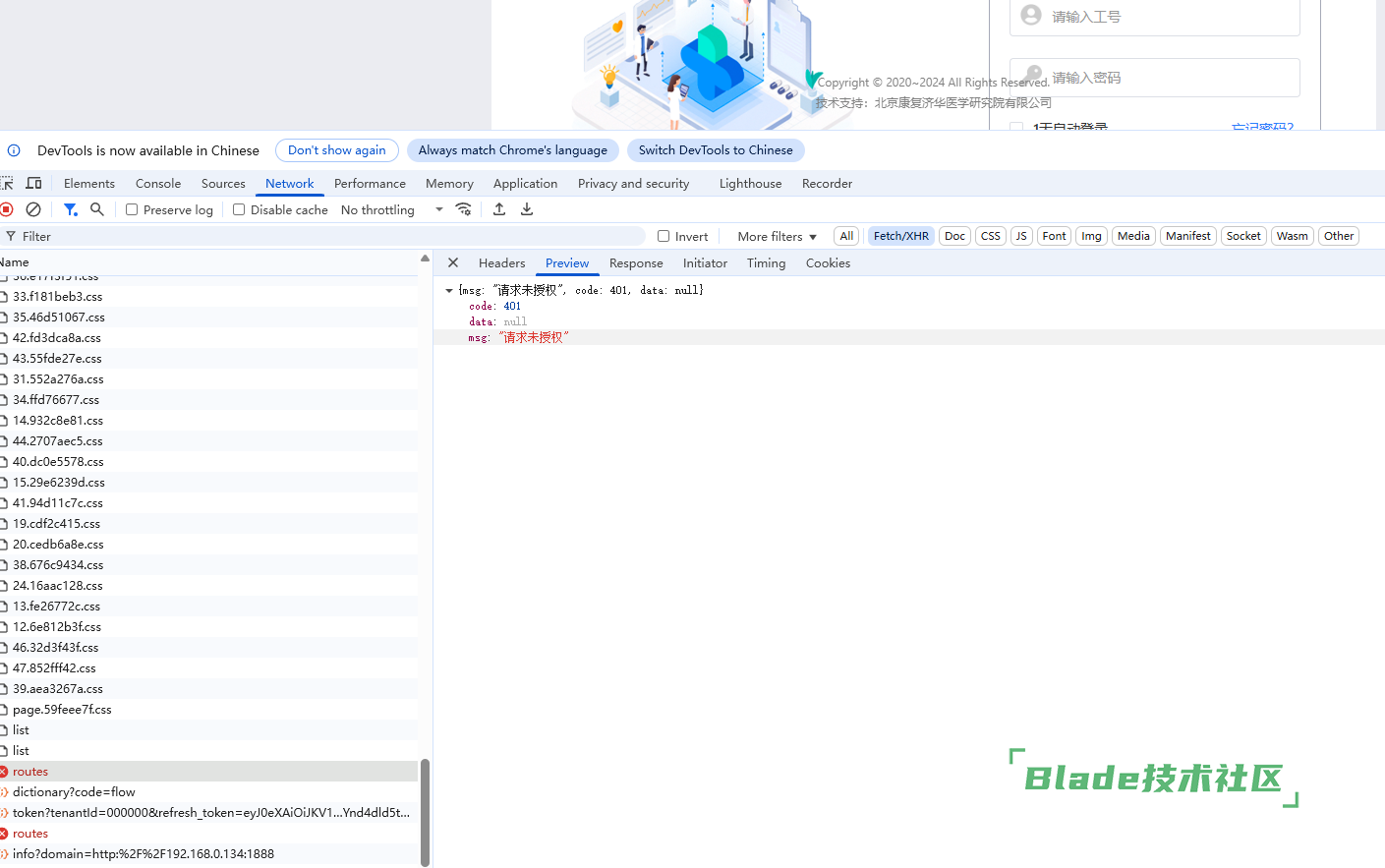Toggle the Media filter

tap(1133, 236)
